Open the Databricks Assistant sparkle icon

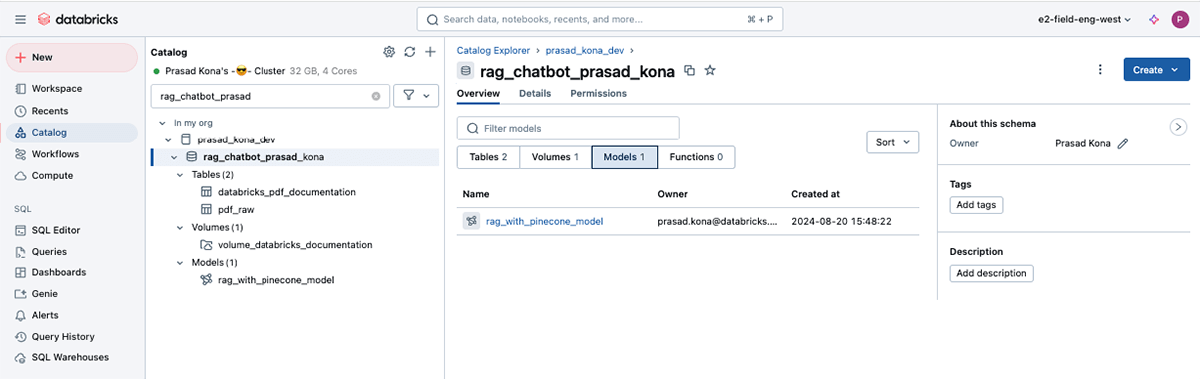[x=1153, y=19]
